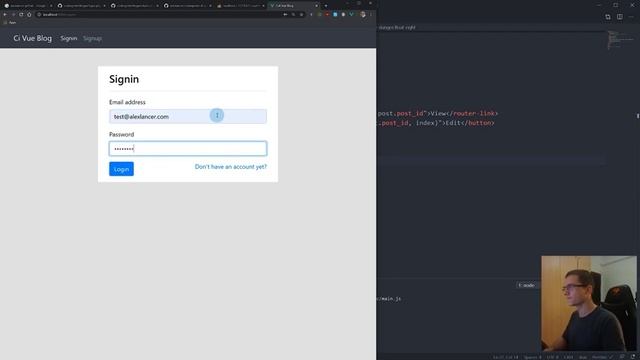This screenshot has height=360, width=640.
Task: Click the Apps bookmarks bar item
Action: (x=10, y=22)
